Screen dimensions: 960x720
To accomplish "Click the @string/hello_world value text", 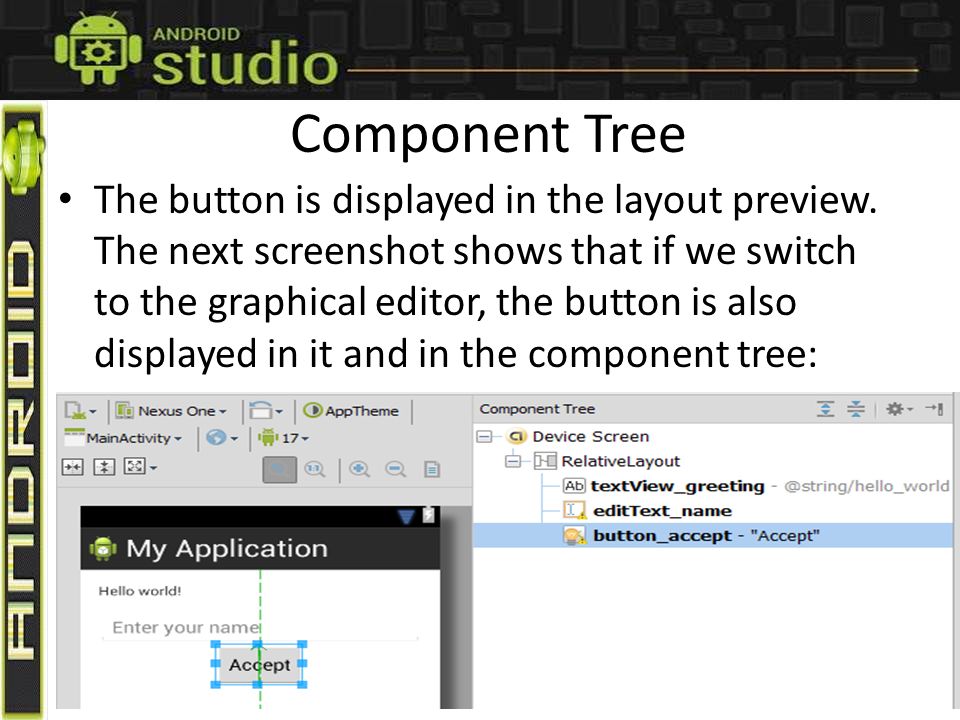I will tap(866, 486).
